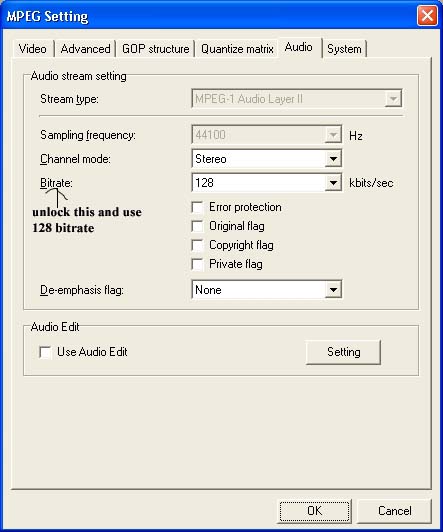This screenshot has height=532, width=443.
Task: Confirm settings with the OK button
Action: click(x=314, y=511)
